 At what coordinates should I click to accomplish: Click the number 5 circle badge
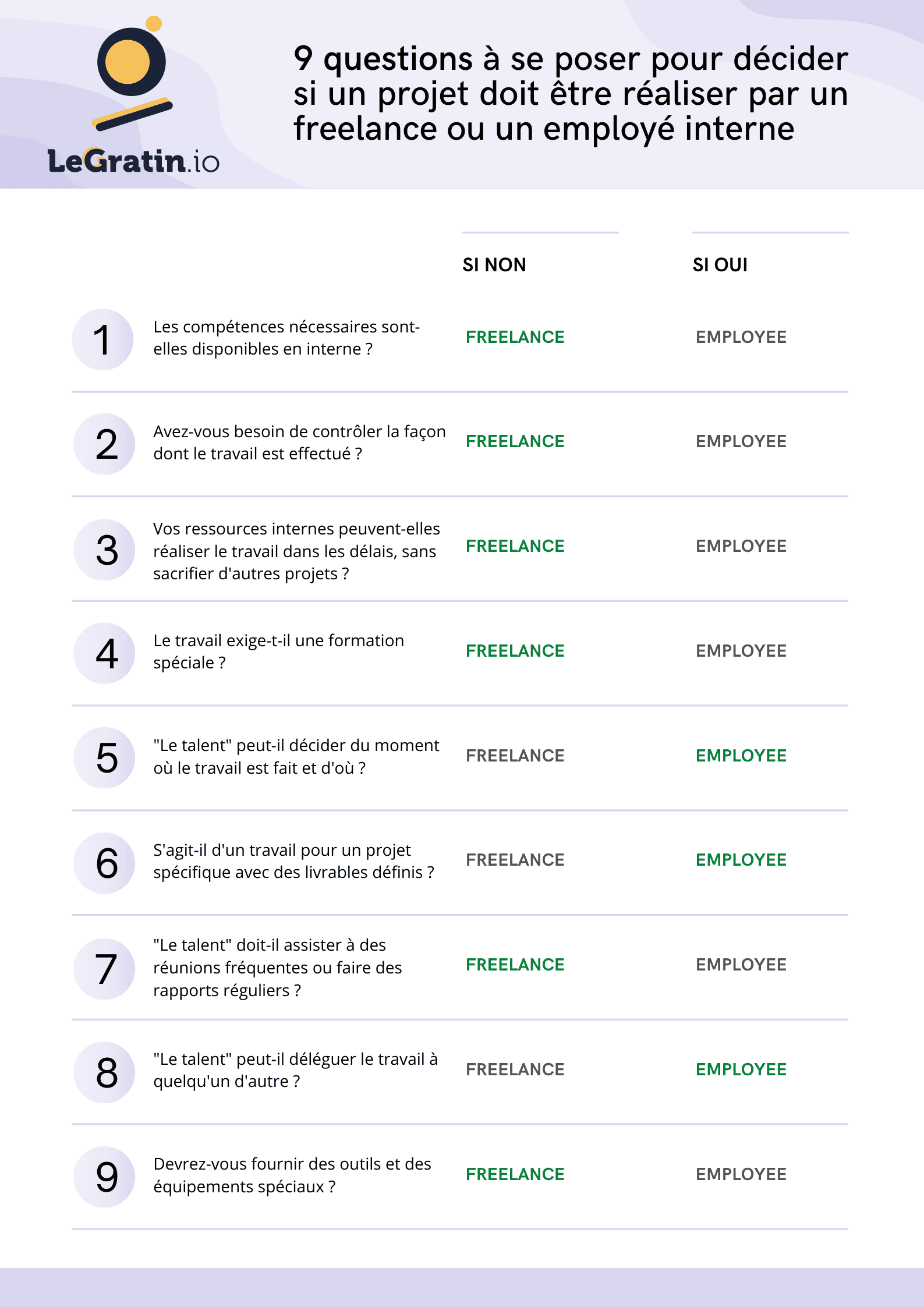tap(105, 758)
